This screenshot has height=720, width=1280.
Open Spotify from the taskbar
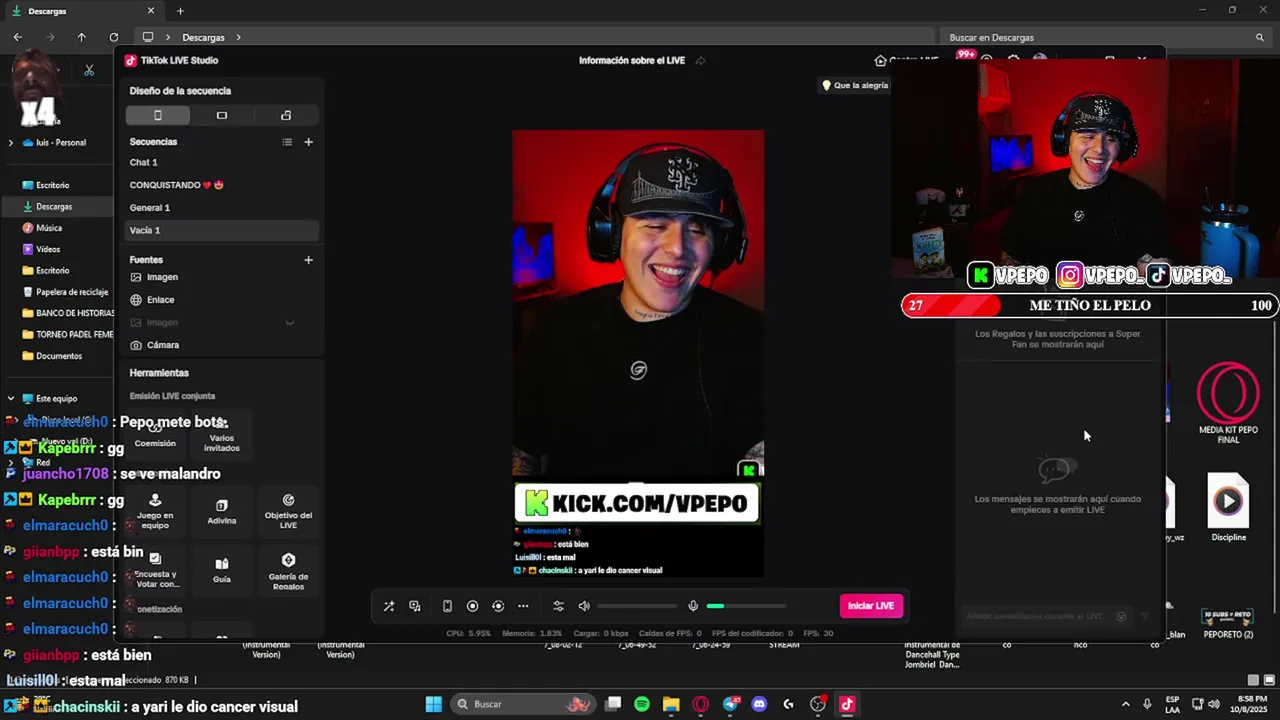pos(642,704)
